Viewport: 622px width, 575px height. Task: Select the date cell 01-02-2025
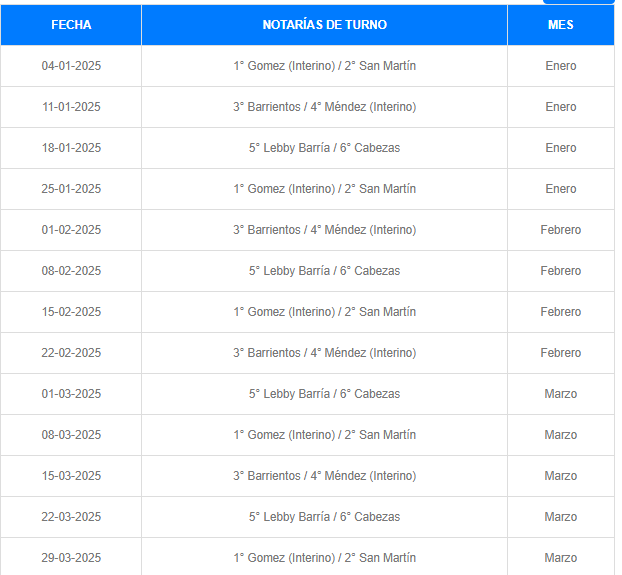click(x=71, y=230)
